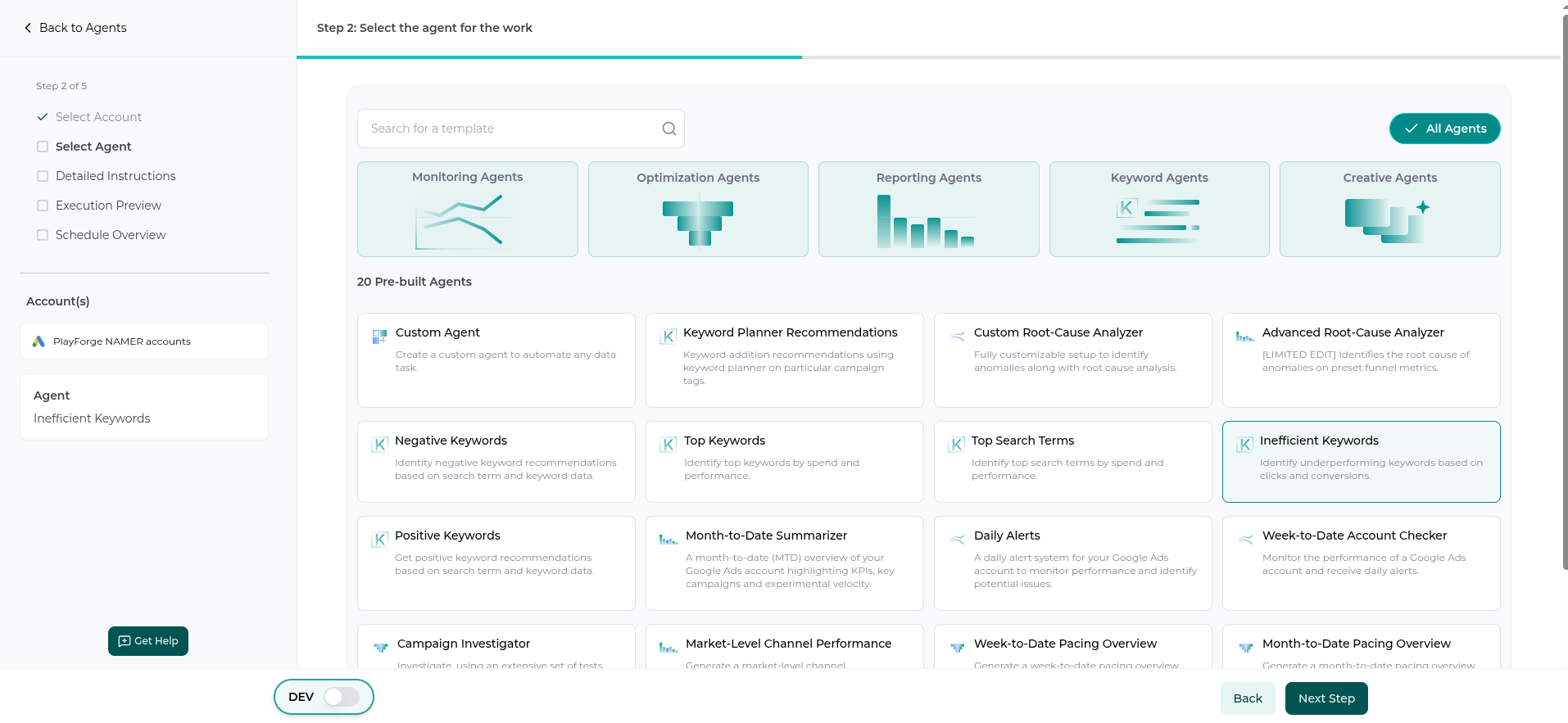Viewport: 1568px width, 723px height.
Task: Select the Creative Agents category
Action: coord(1389,209)
